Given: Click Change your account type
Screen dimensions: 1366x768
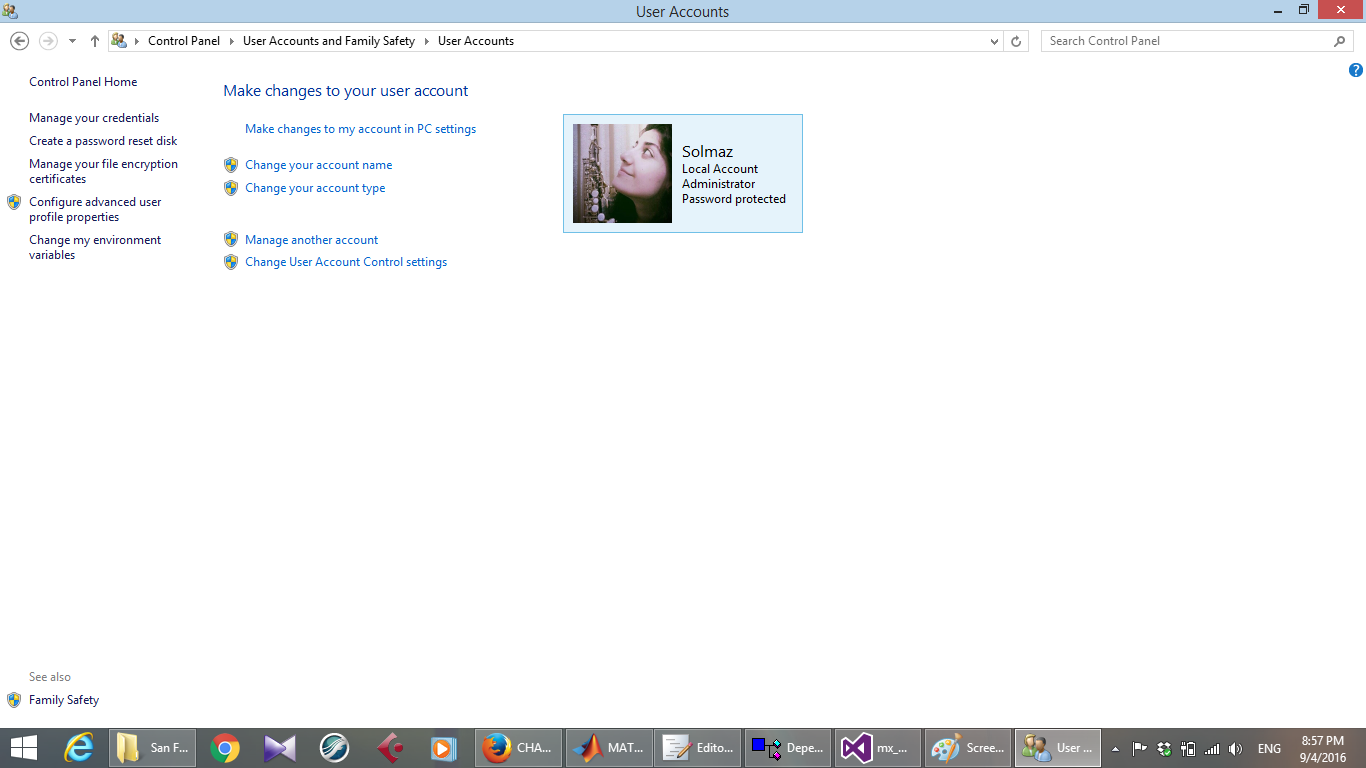Looking at the screenshot, I should [315, 188].
